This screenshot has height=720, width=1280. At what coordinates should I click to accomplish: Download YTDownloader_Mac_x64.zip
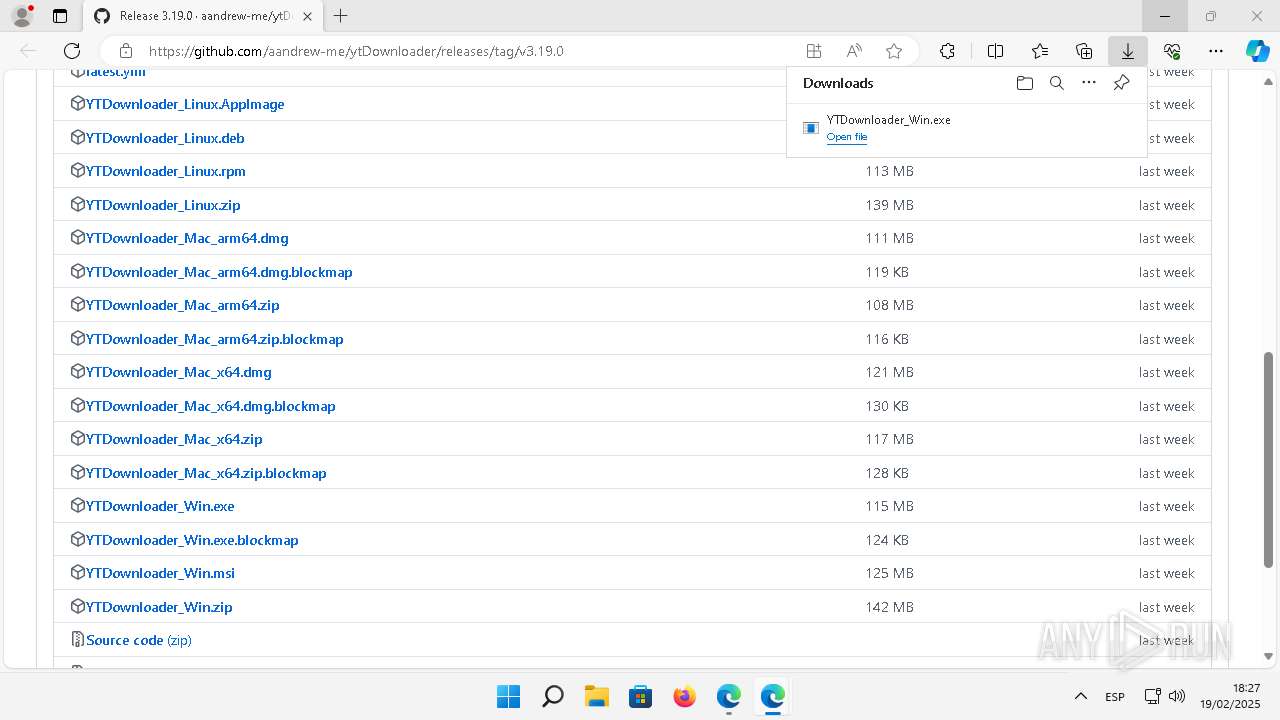(x=174, y=439)
